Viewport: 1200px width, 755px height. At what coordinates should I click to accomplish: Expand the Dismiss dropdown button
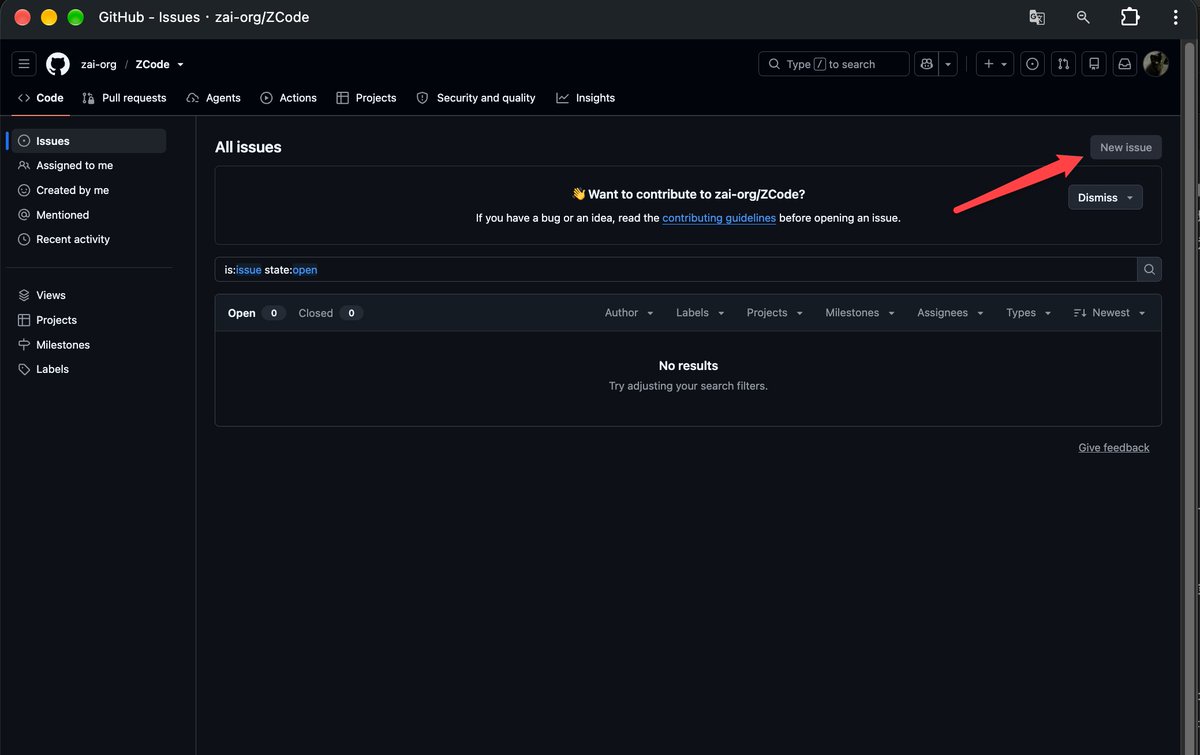[1105, 198]
